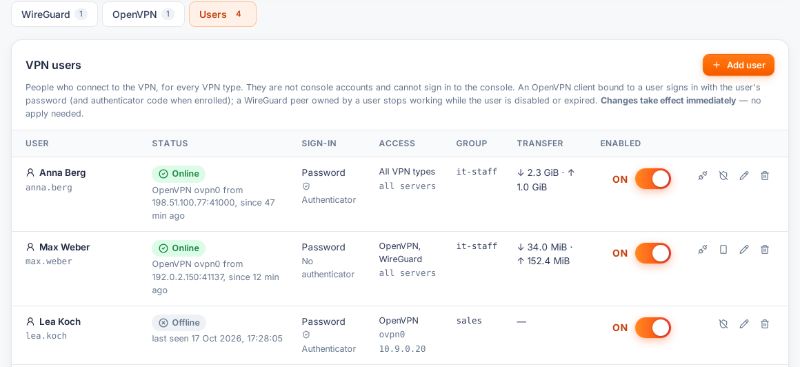The height and width of the screenshot is (367, 800).
Task: Click the Add user button
Action: (x=738, y=65)
